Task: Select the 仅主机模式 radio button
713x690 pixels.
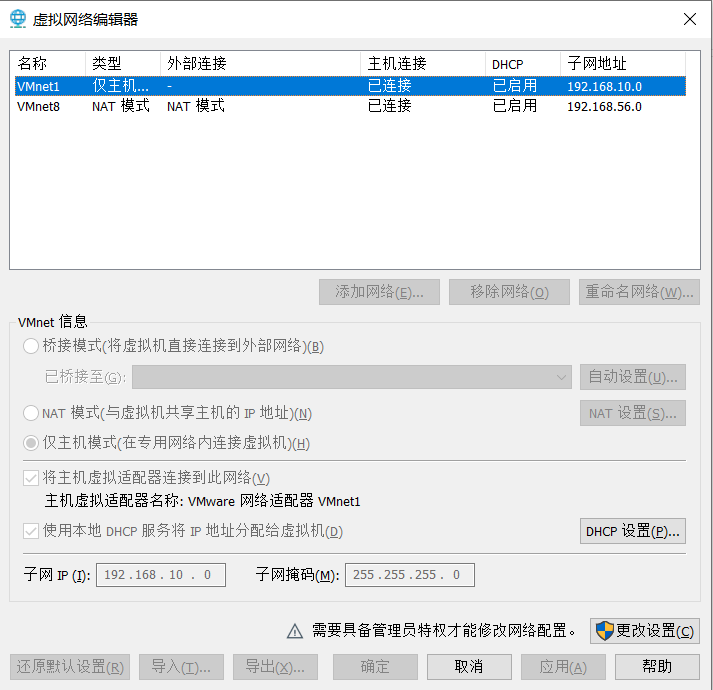Action: point(31,443)
